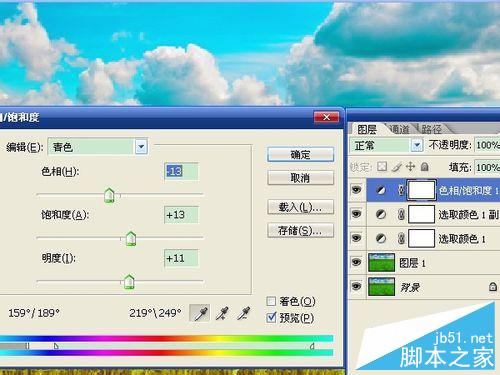Click the lock all padlock icon
This screenshot has width=500, height=375.
point(425,166)
